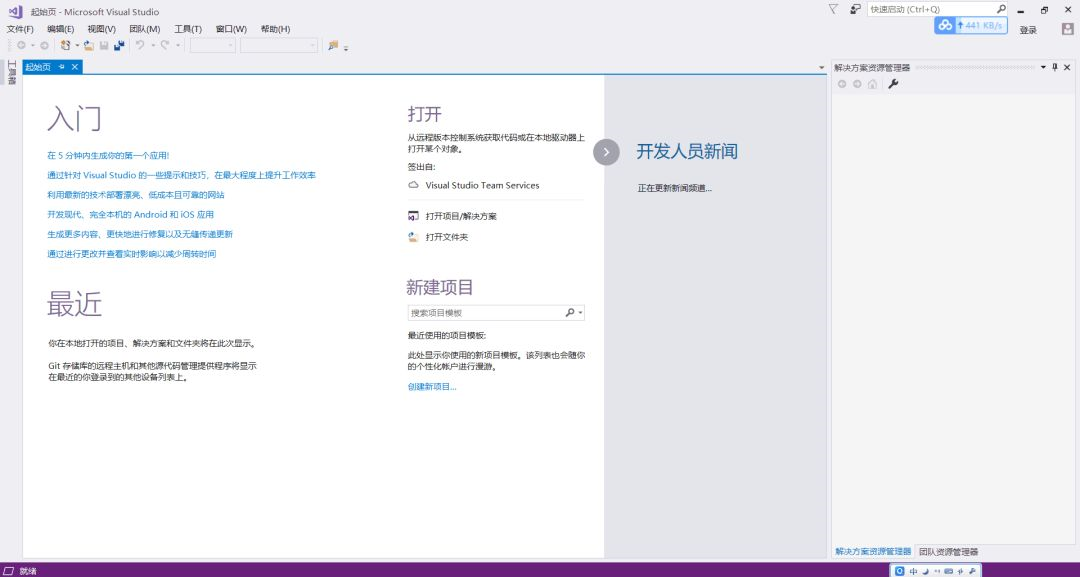Click the Visual Studio Team Services link
Image resolution: width=1080 pixels, height=577 pixels.
point(482,185)
